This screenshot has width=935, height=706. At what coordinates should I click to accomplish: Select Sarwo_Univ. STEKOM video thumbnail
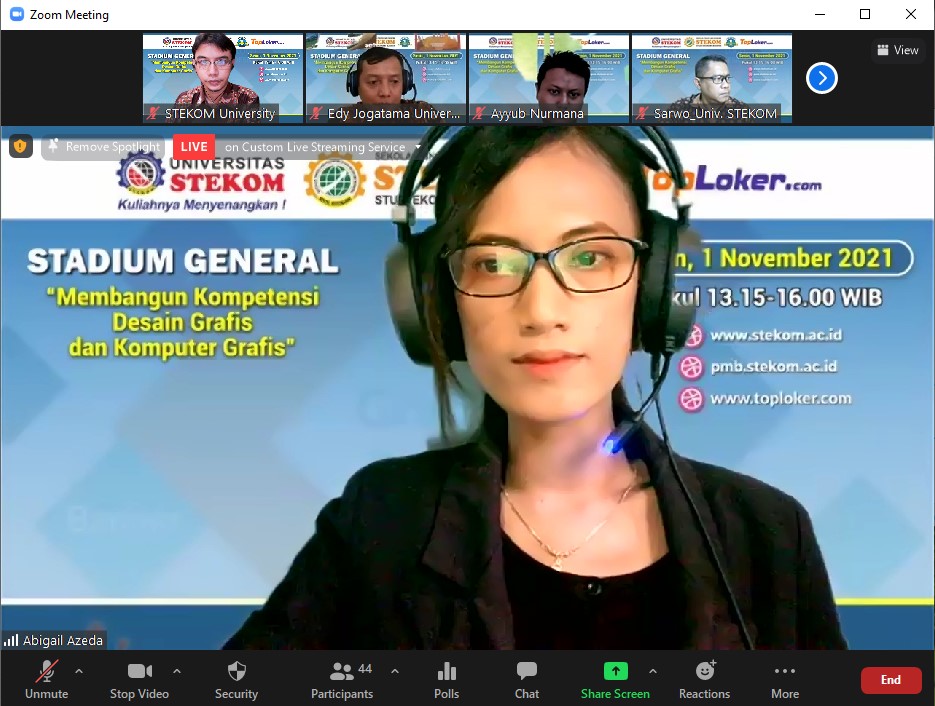[712, 78]
